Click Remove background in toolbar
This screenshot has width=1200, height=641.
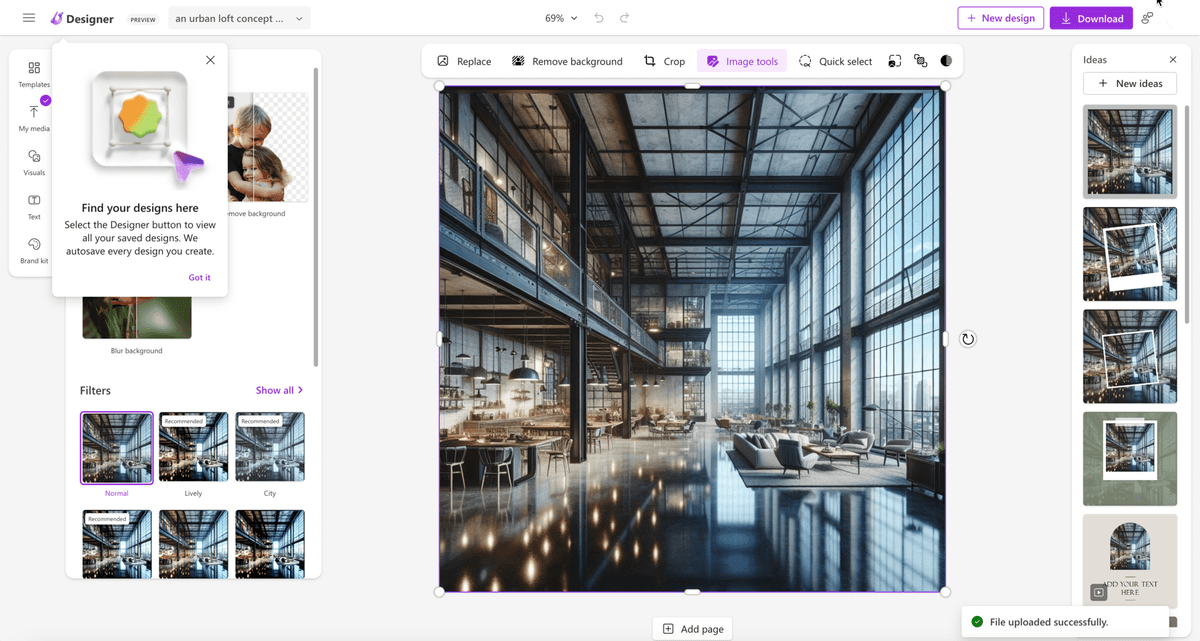click(567, 61)
